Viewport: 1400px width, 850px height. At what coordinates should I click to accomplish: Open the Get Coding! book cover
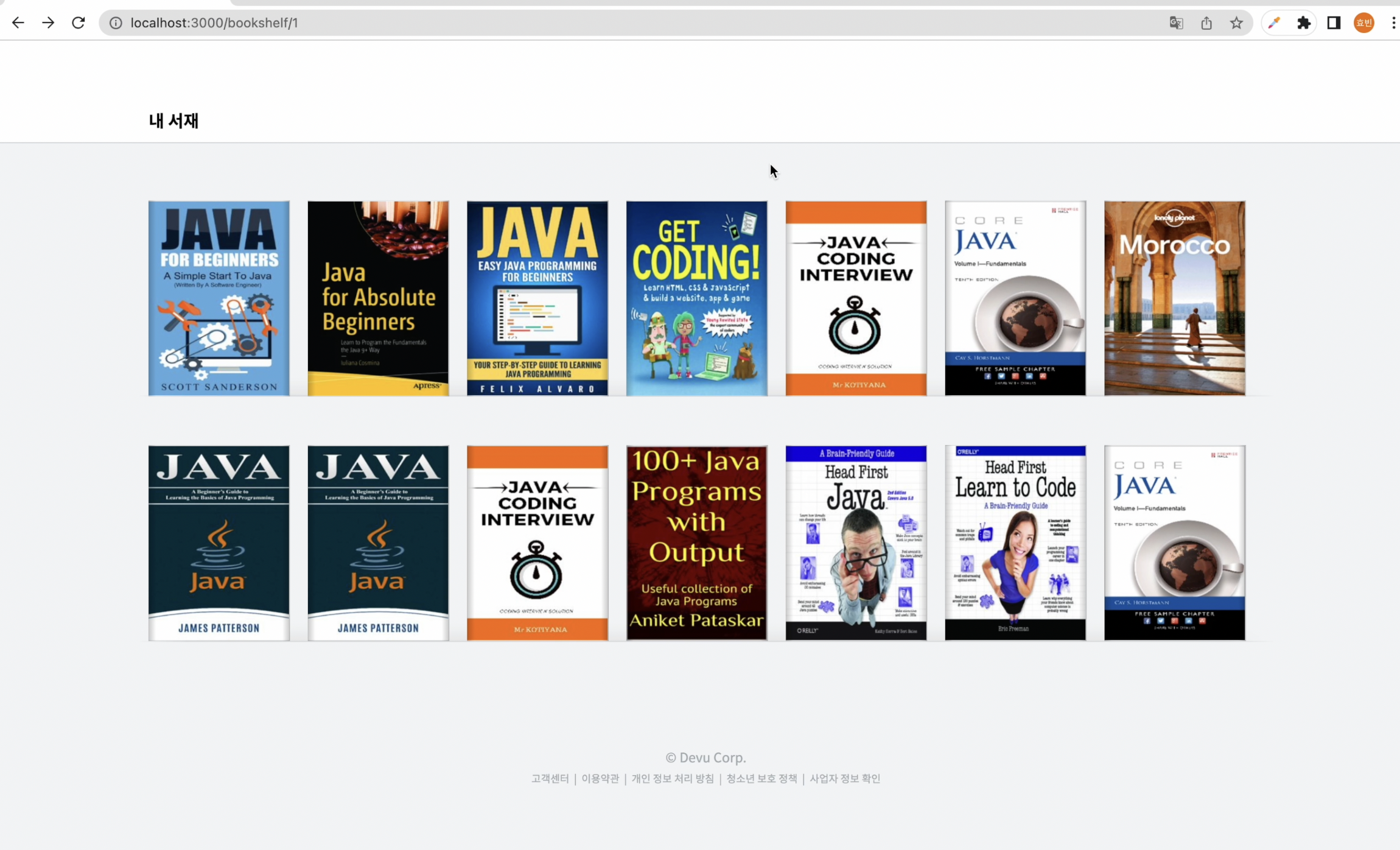coord(697,298)
